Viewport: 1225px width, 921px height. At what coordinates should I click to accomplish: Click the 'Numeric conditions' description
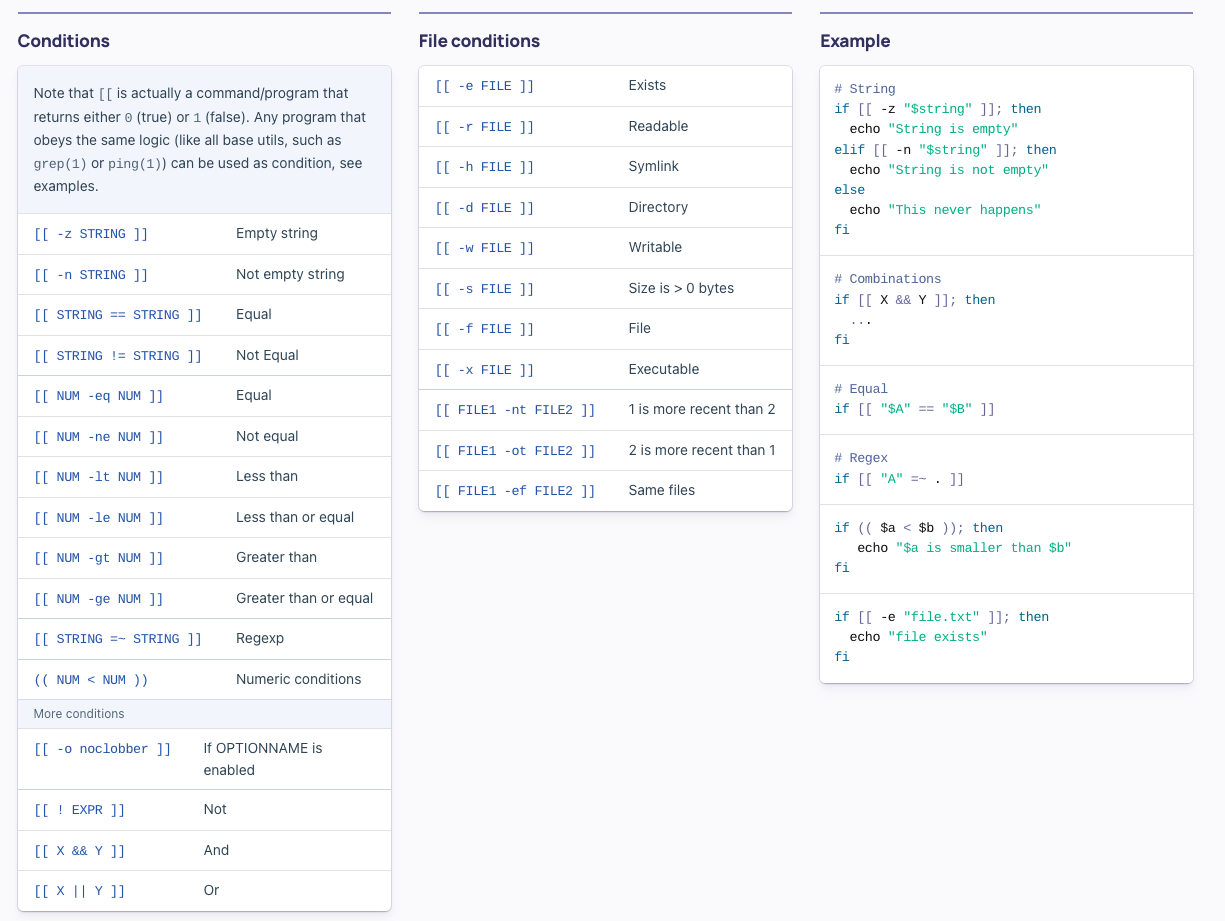(299, 679)
